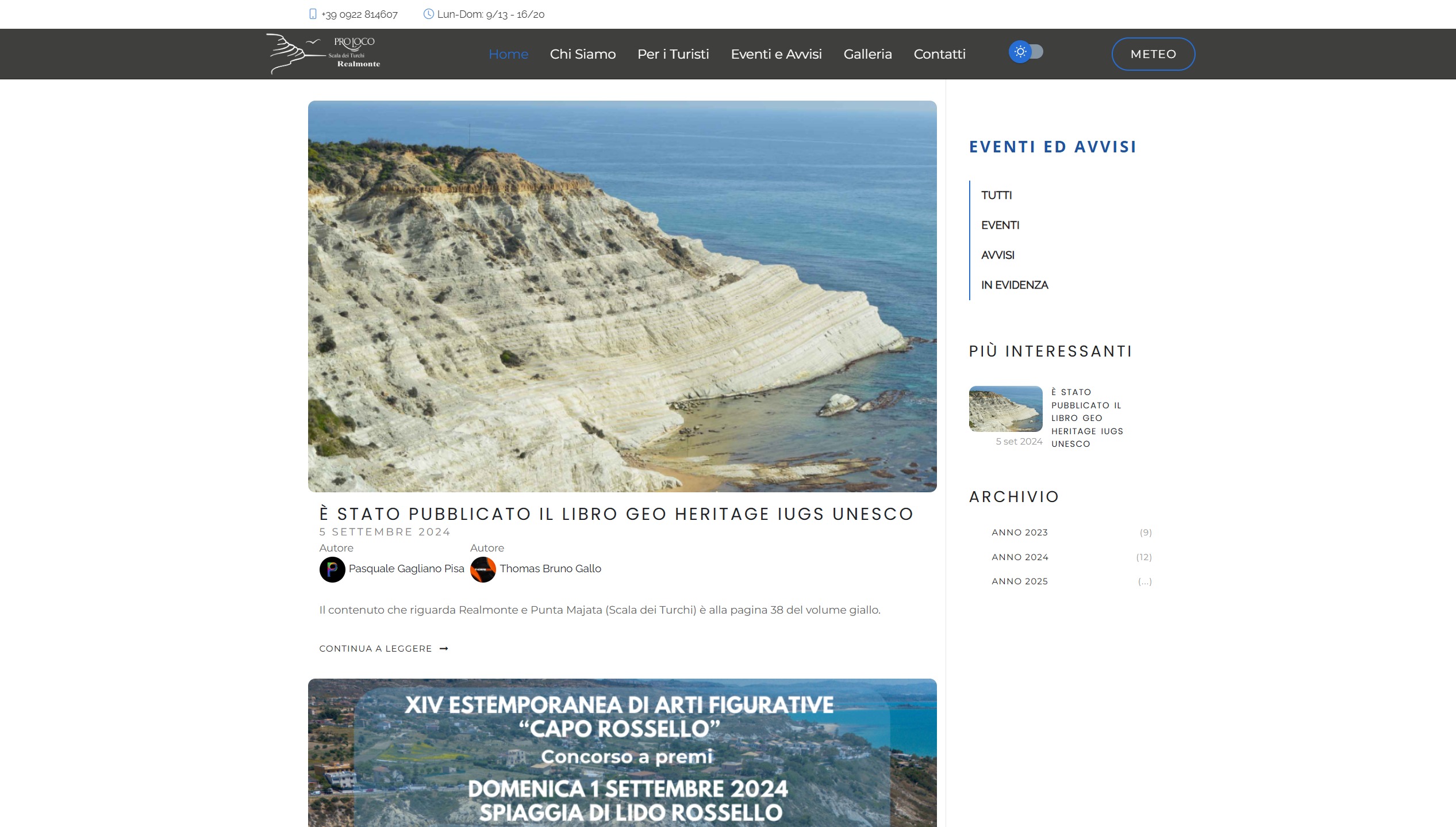Open the Scala dei Turchi sidebar thumbnail

(x=1005, y=409)
